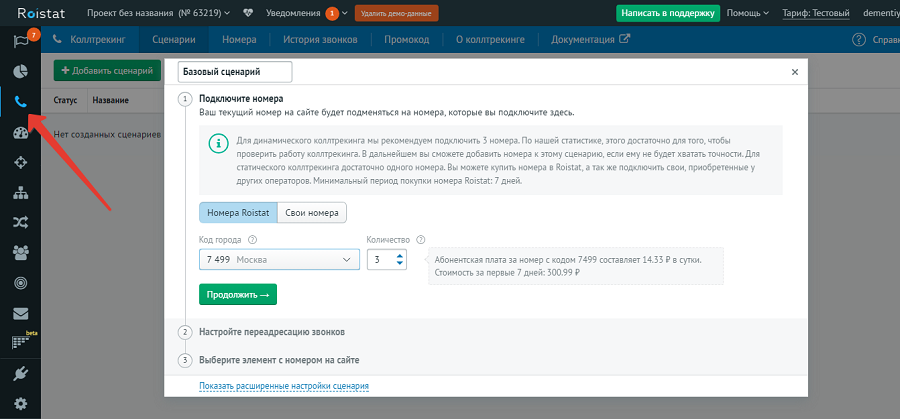Click the Название column header
The width and height of the screenshot is (900, 419).
(110, 100)
